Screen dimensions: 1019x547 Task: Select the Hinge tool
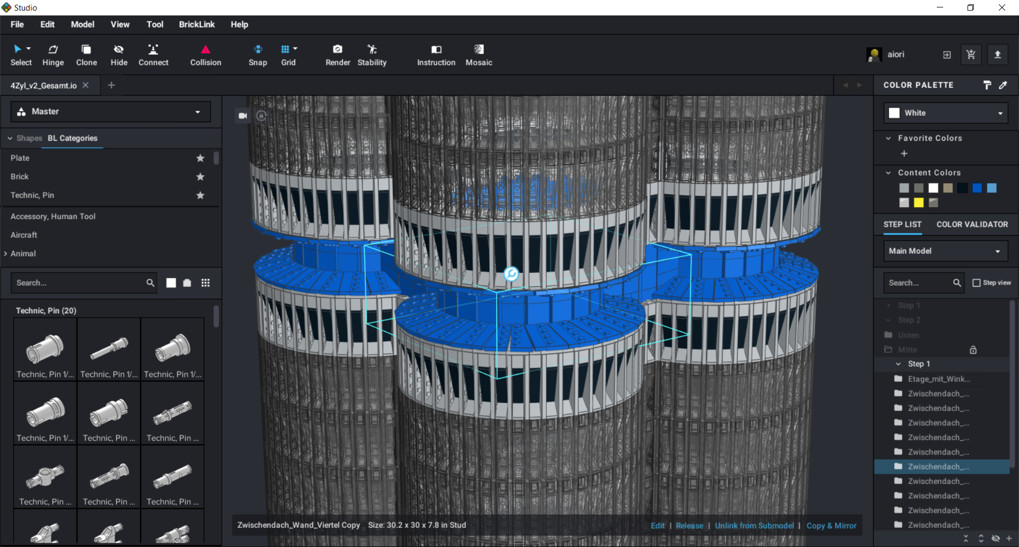(53, 54)
